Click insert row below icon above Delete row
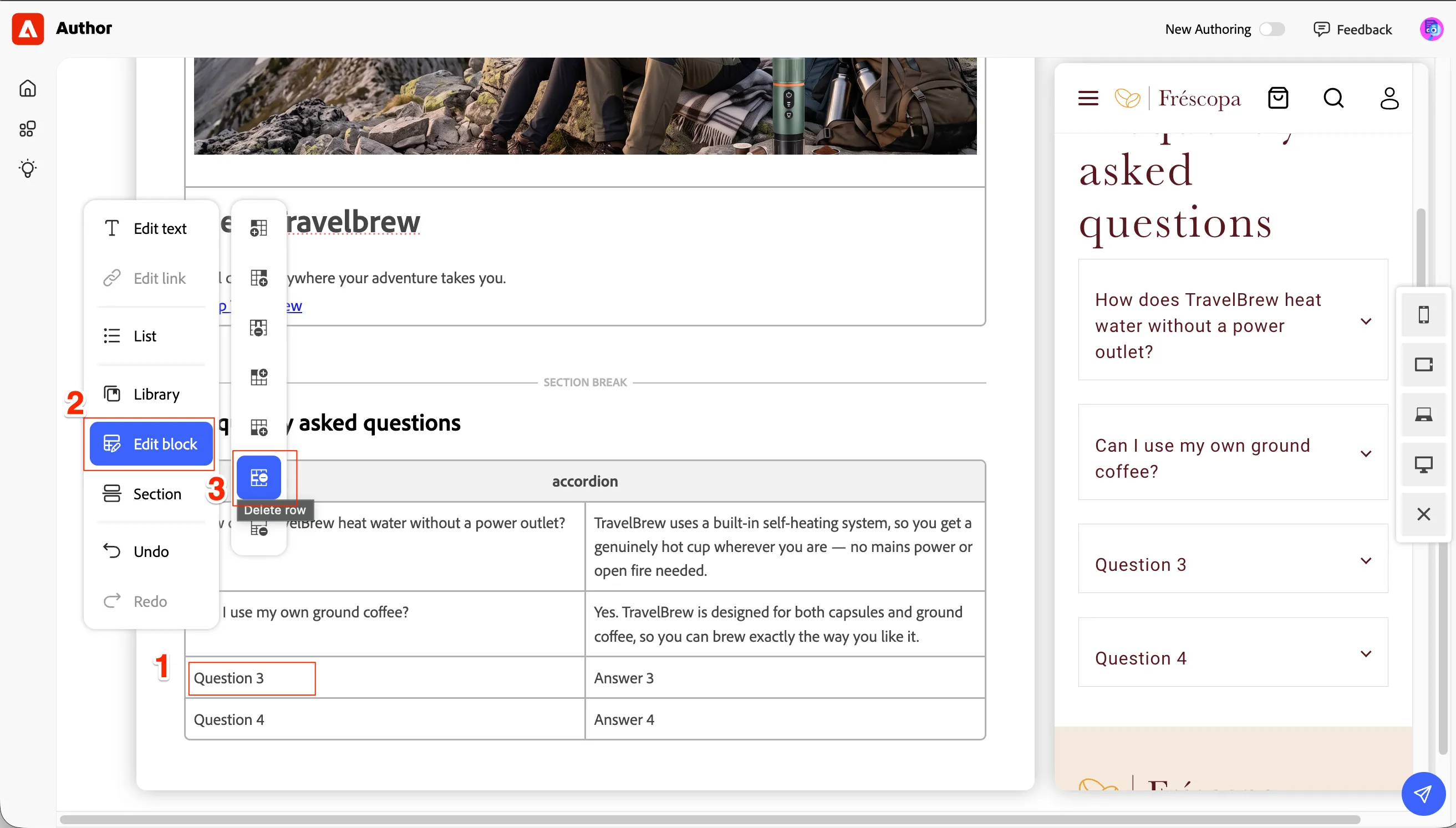Image resolution: width=1456 pixels, height=828 pixels. (x=259, y=428)
